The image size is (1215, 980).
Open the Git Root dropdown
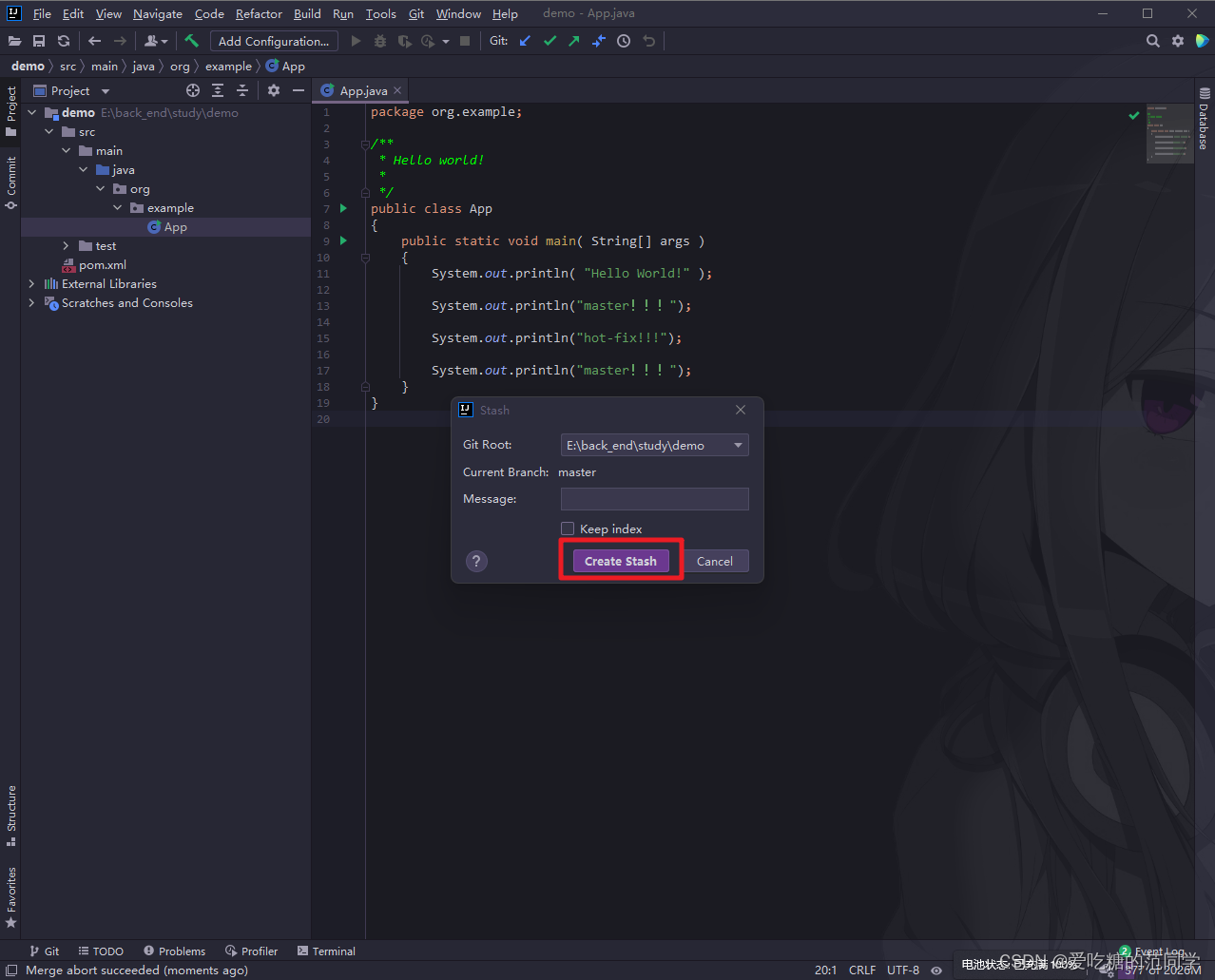(x=655, y=445)
